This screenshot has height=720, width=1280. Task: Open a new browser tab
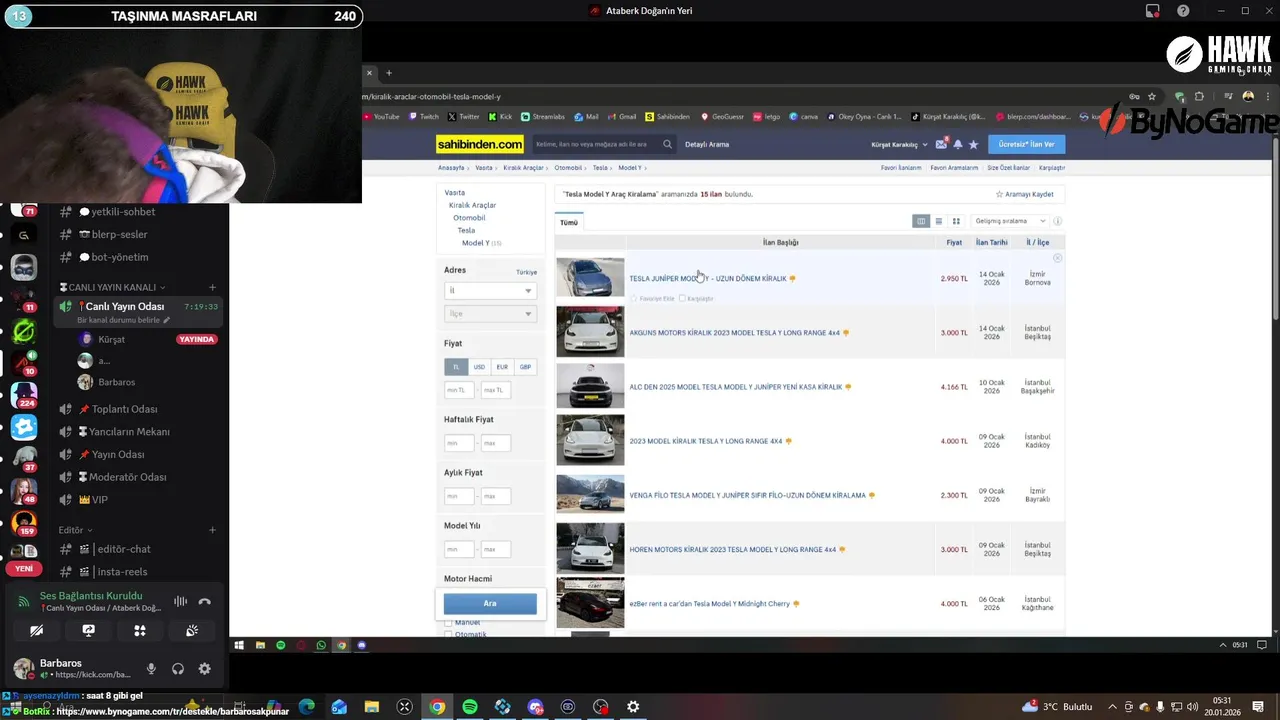389,72
